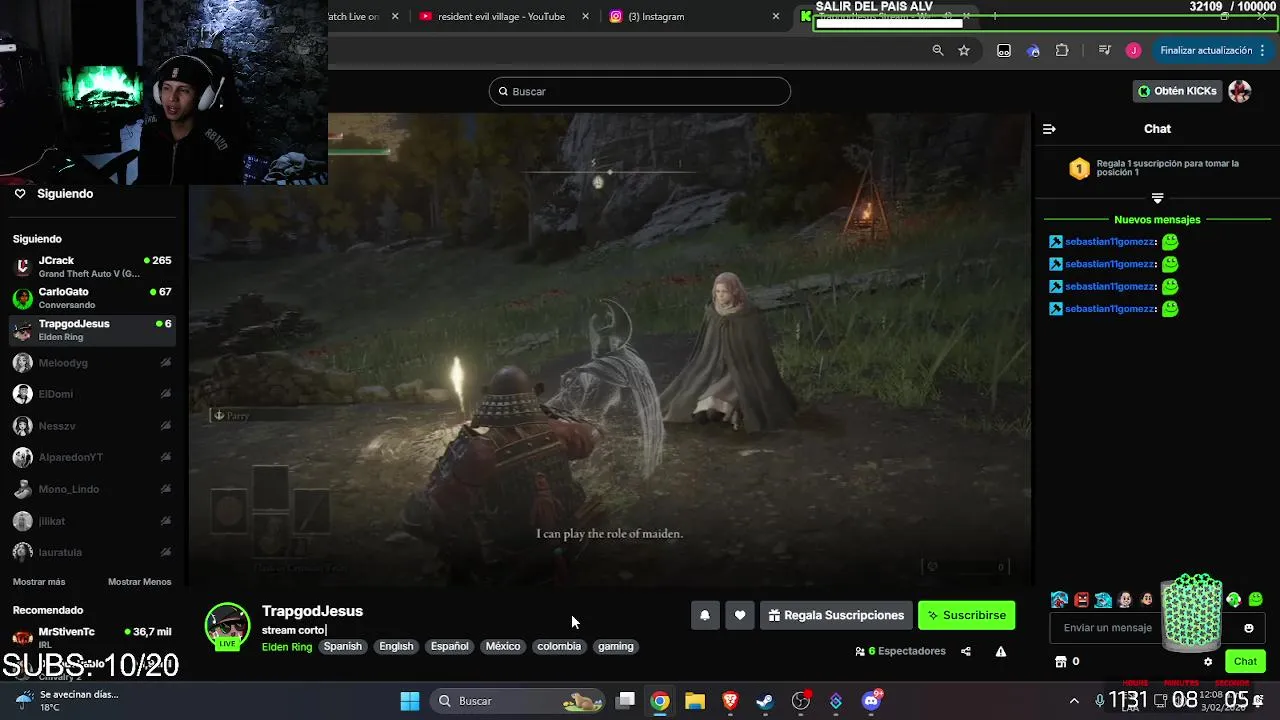1280x720 pixels.
Task: Select the gaming tag
Action: [616, 646]
